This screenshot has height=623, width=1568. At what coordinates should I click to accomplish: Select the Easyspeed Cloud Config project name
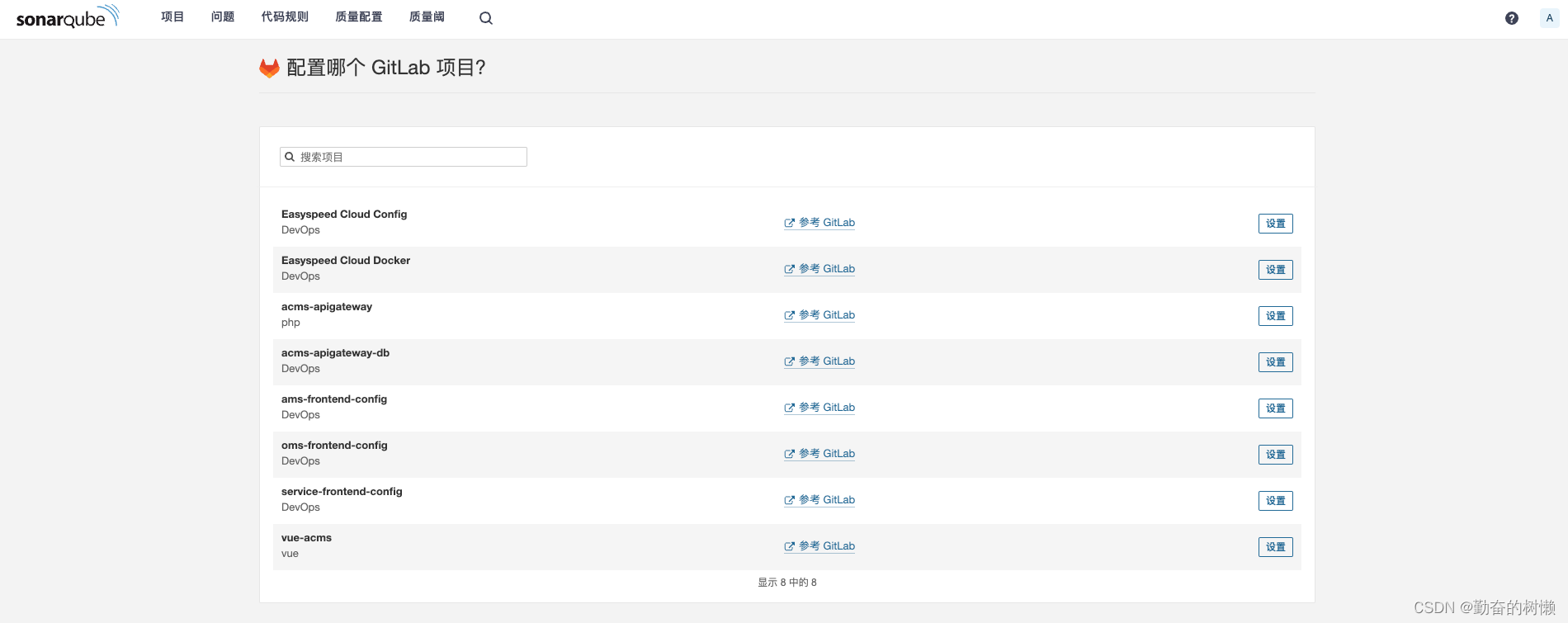tap(344, 215)
